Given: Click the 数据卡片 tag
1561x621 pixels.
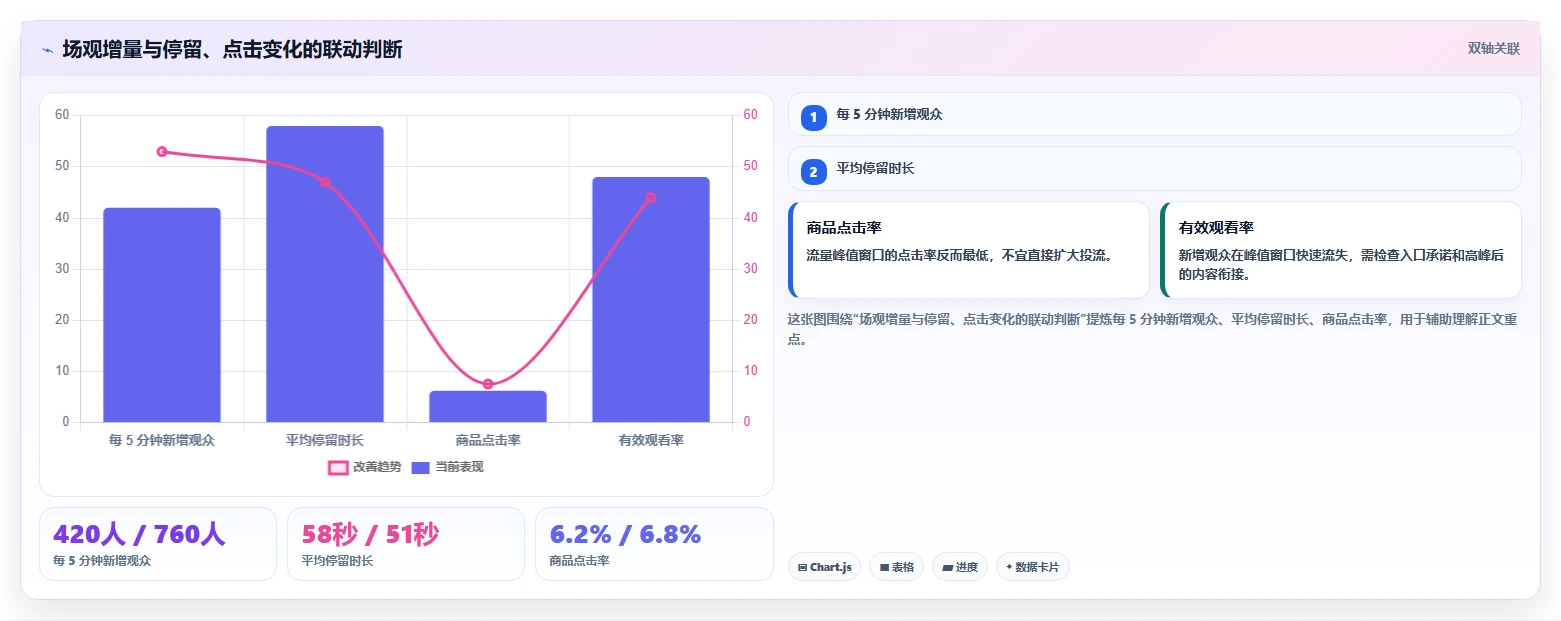Looking at the screenshot, I should coord(1033,567).
